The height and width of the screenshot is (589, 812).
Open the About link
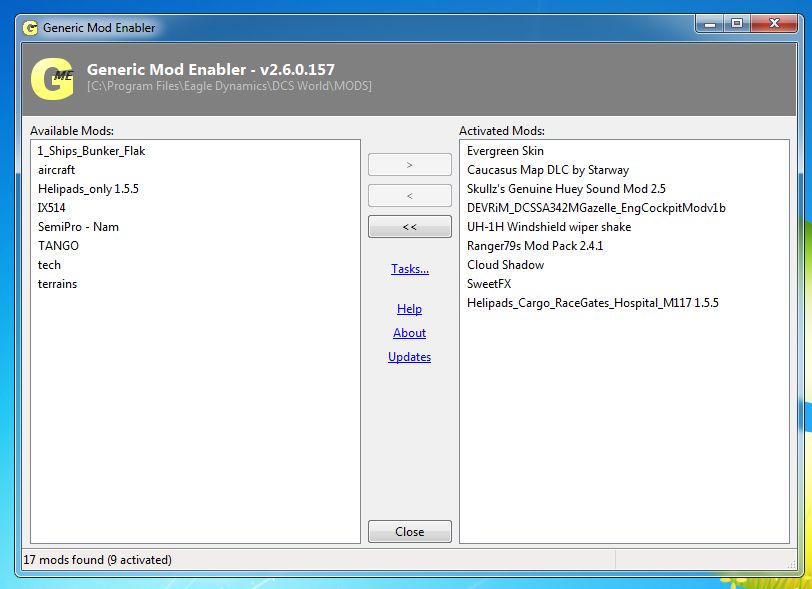pyautogui.click(x=409, y=333)
